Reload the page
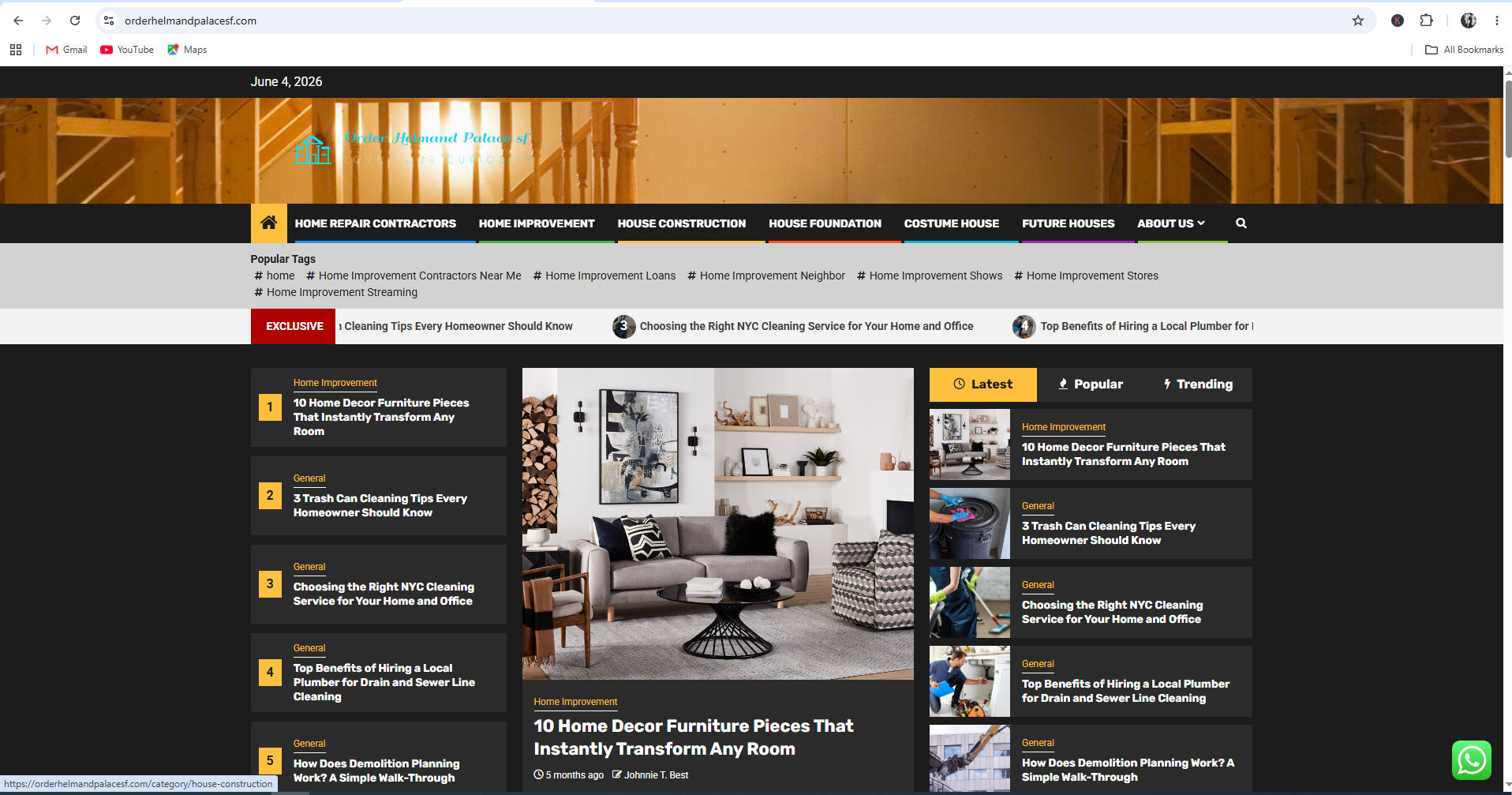 75,21
